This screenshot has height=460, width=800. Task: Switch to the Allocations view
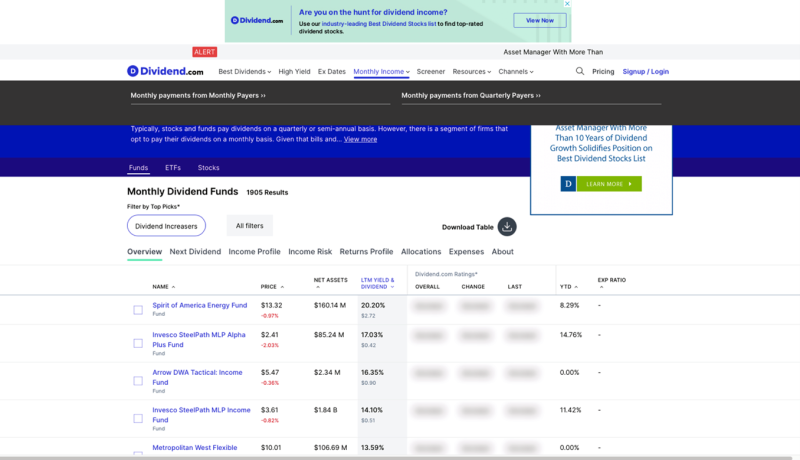point(421,251)
